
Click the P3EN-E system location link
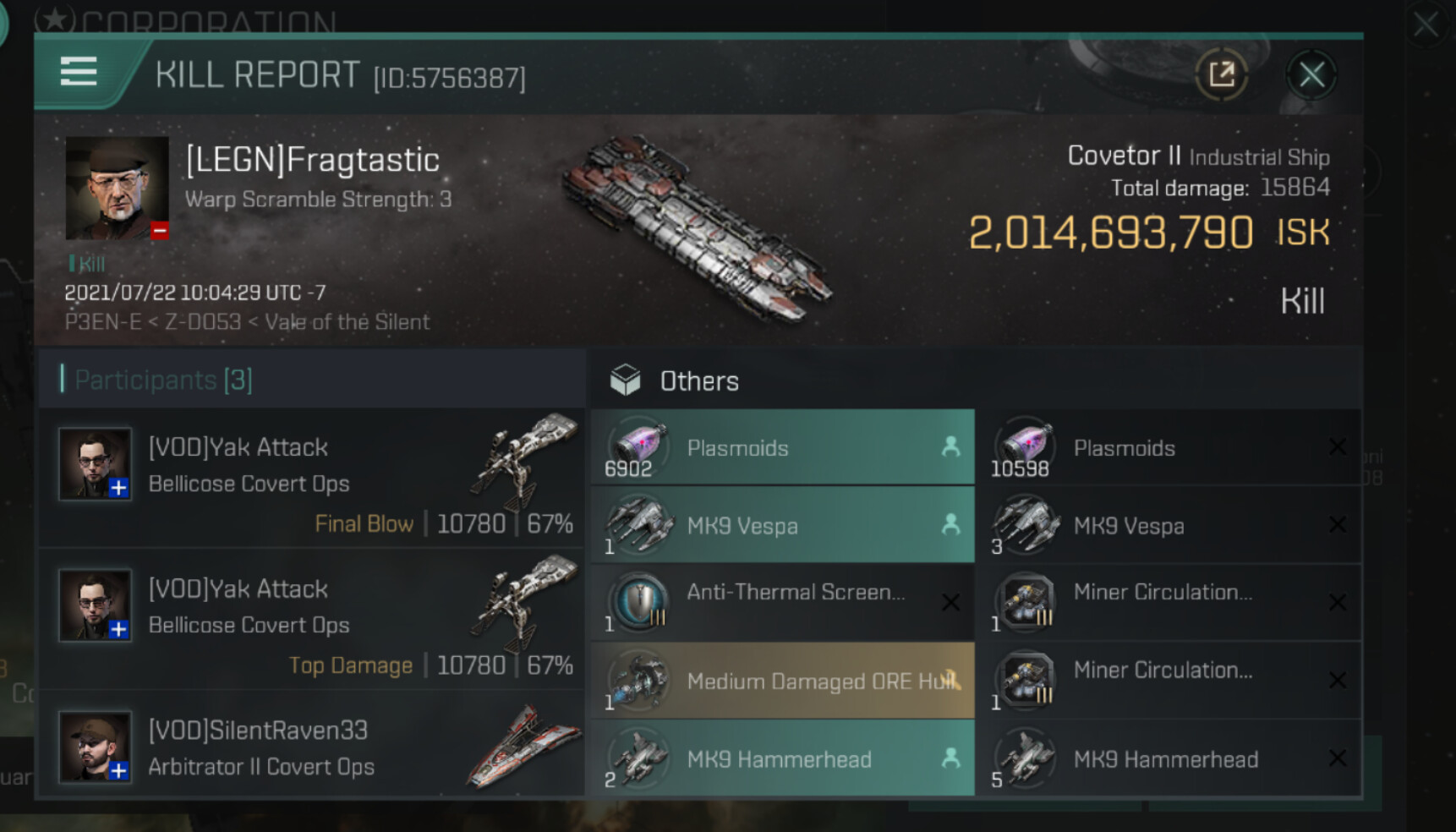(103, 322)
